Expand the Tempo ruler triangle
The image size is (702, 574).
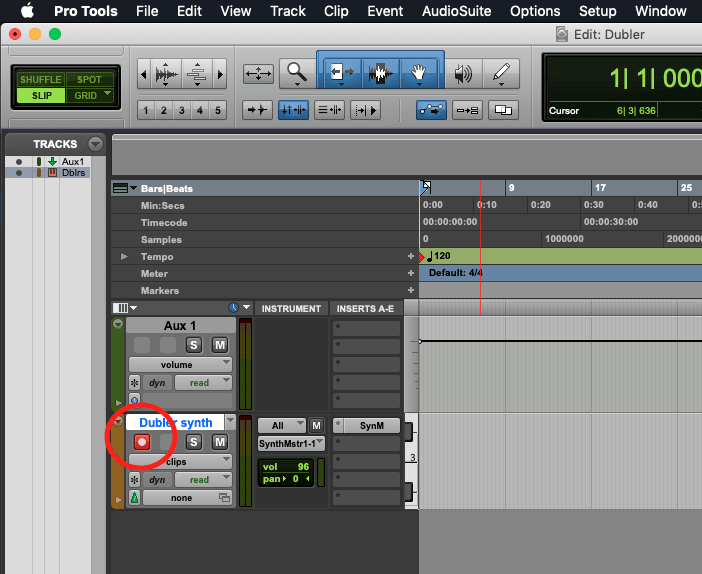124,257
